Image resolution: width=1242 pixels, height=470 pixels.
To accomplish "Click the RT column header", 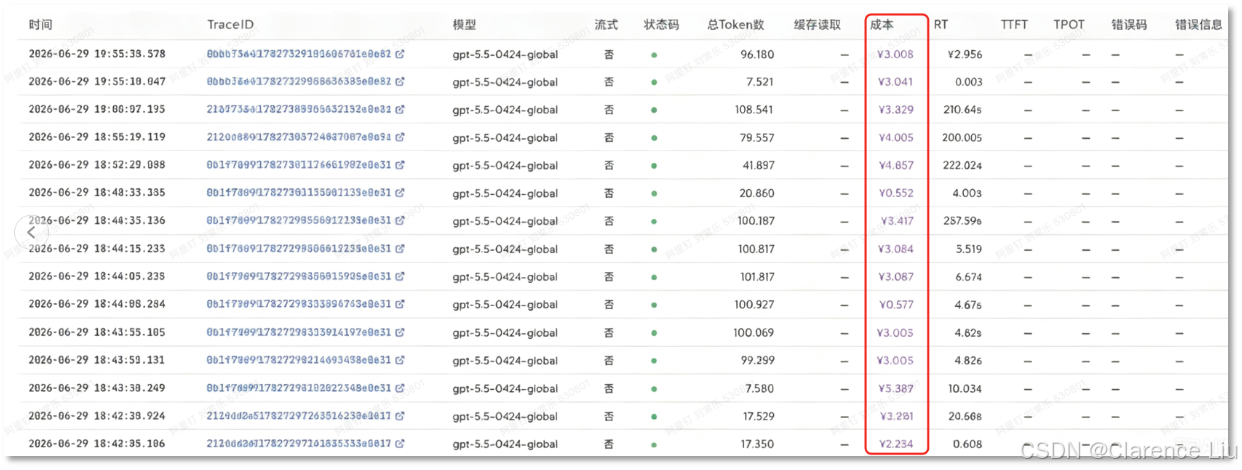I will (941, 24).
